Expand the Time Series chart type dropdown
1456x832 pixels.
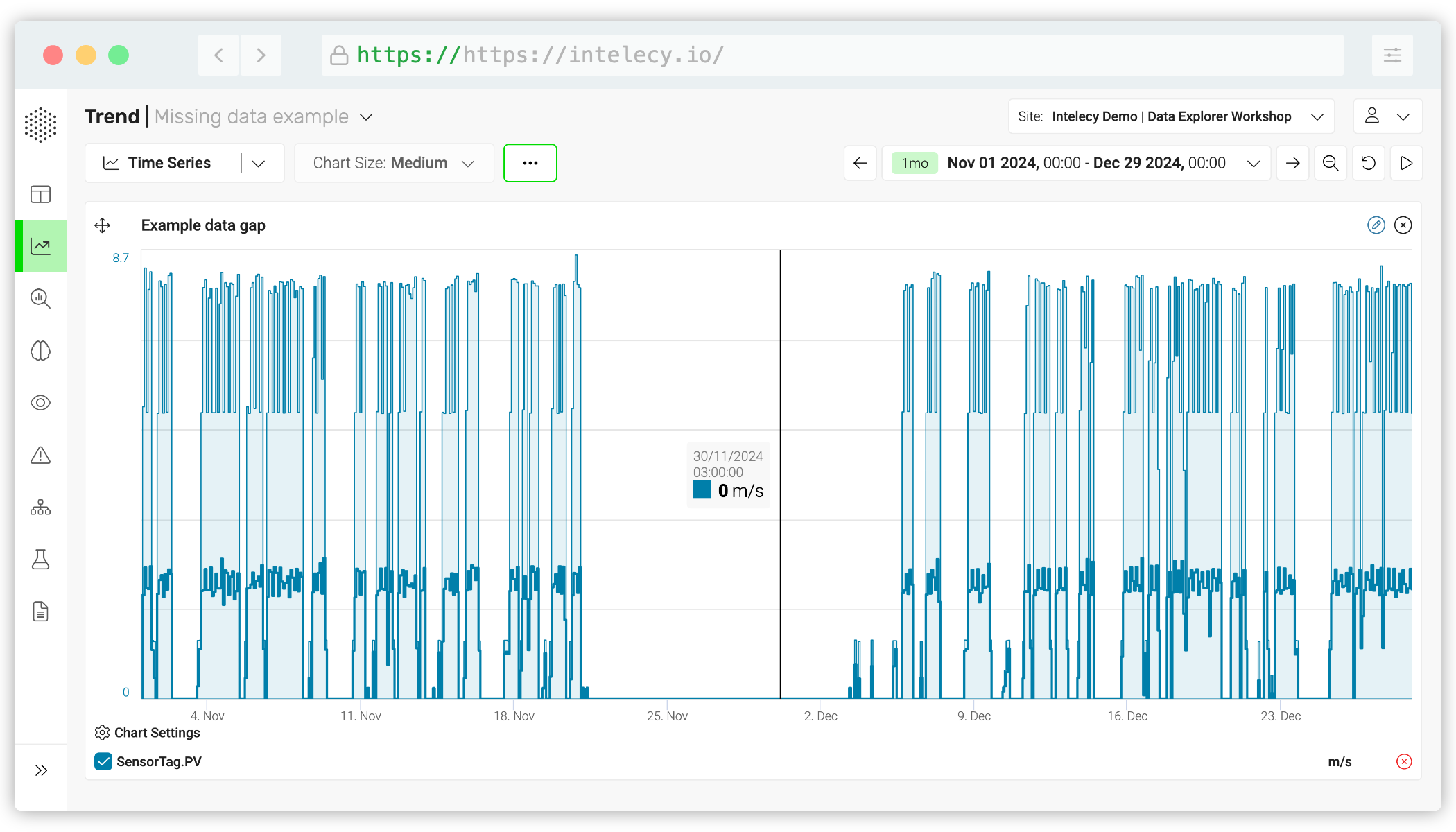[259, 164]
